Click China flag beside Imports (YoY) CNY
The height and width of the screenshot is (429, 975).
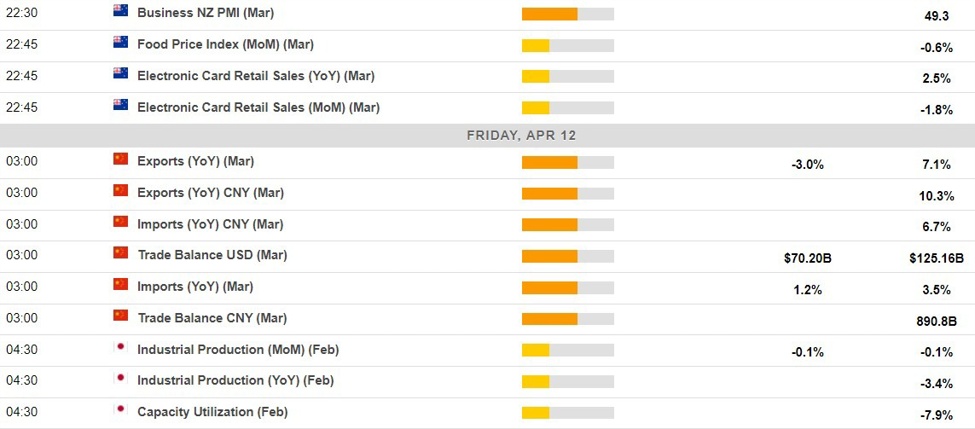[x=120, y=222]
